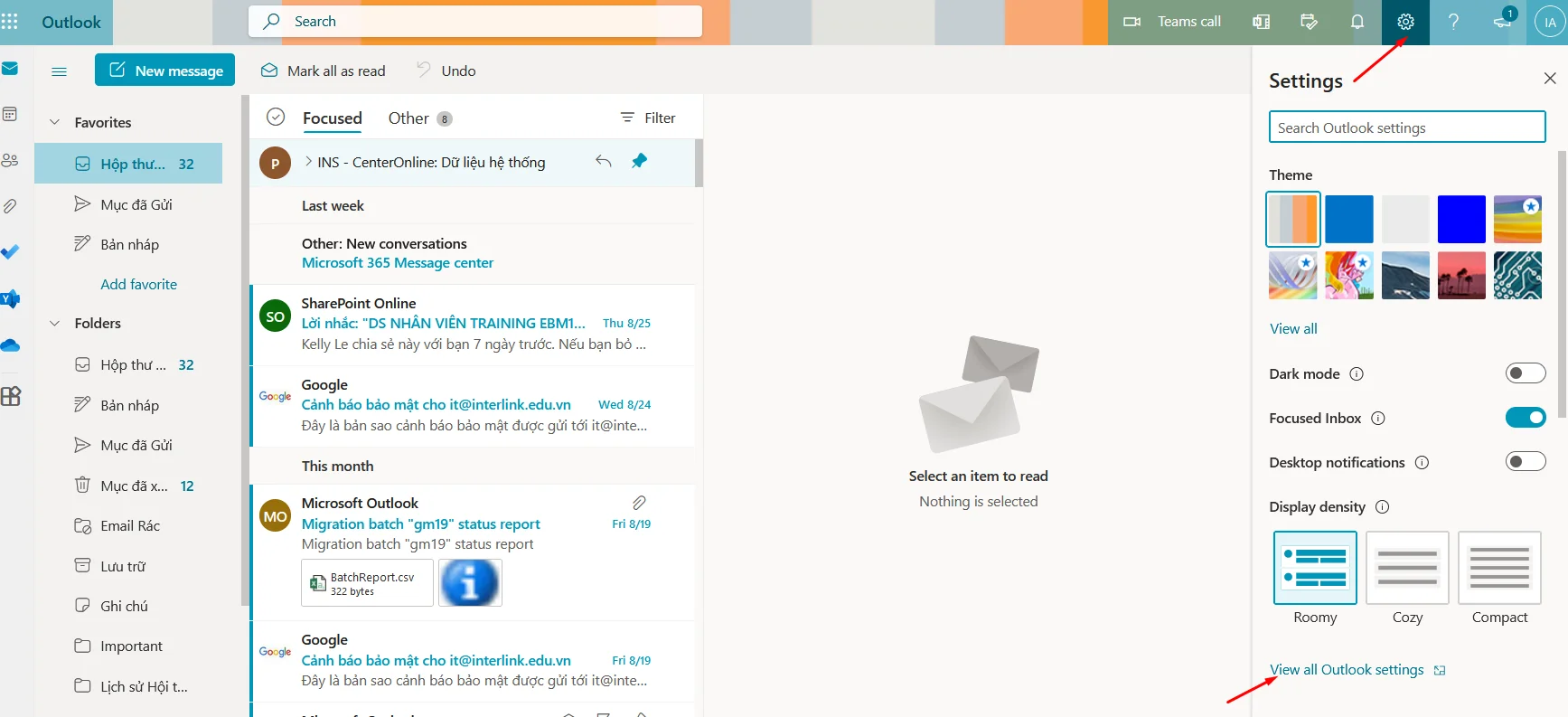
Task: Open the Filter menu
Action: [x=648, y=118]
